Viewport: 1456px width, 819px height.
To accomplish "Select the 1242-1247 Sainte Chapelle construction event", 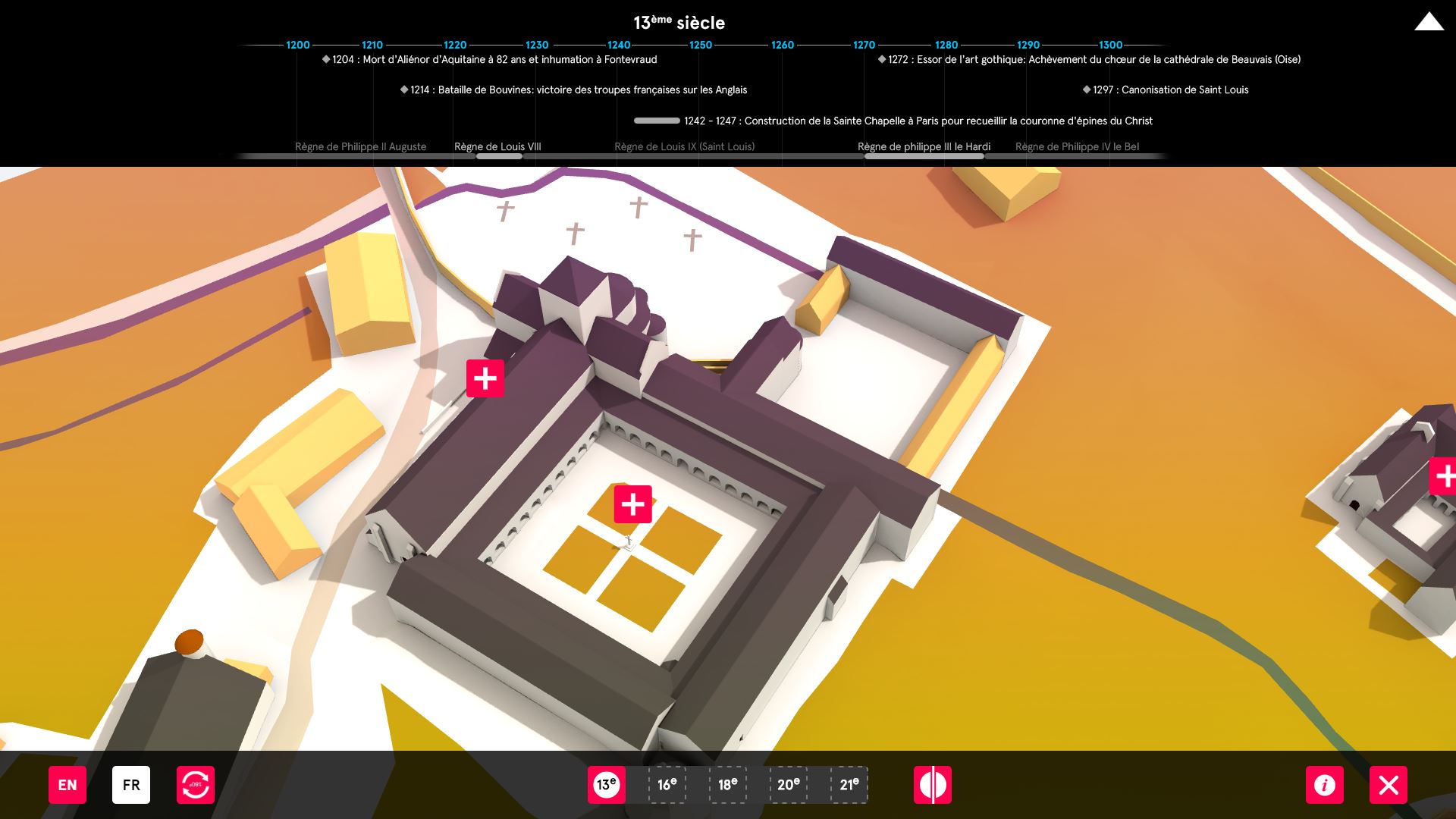I will 918,121.
